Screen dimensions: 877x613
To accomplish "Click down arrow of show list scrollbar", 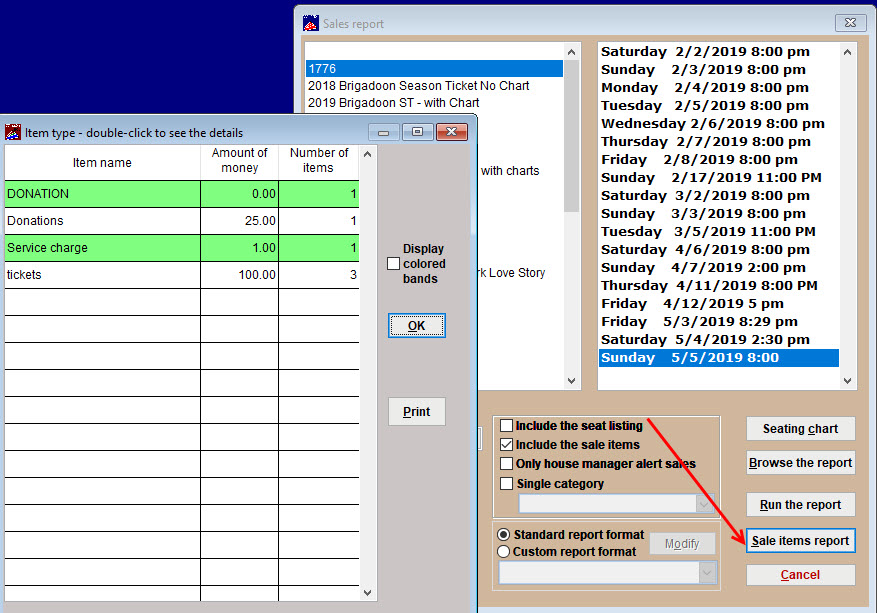I will pos(571,381).
